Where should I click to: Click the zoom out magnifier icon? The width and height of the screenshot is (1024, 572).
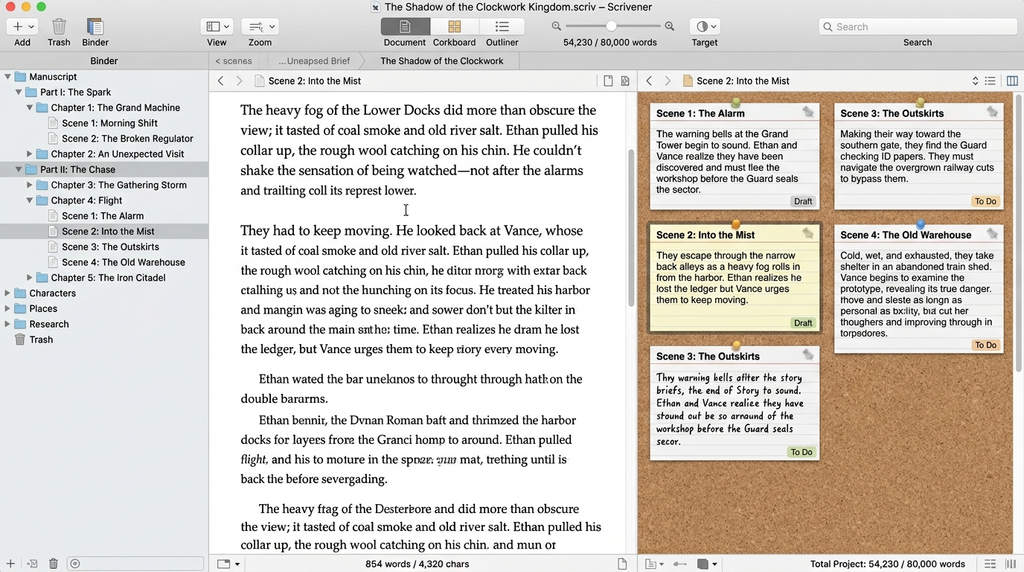[x=556, y=27]
